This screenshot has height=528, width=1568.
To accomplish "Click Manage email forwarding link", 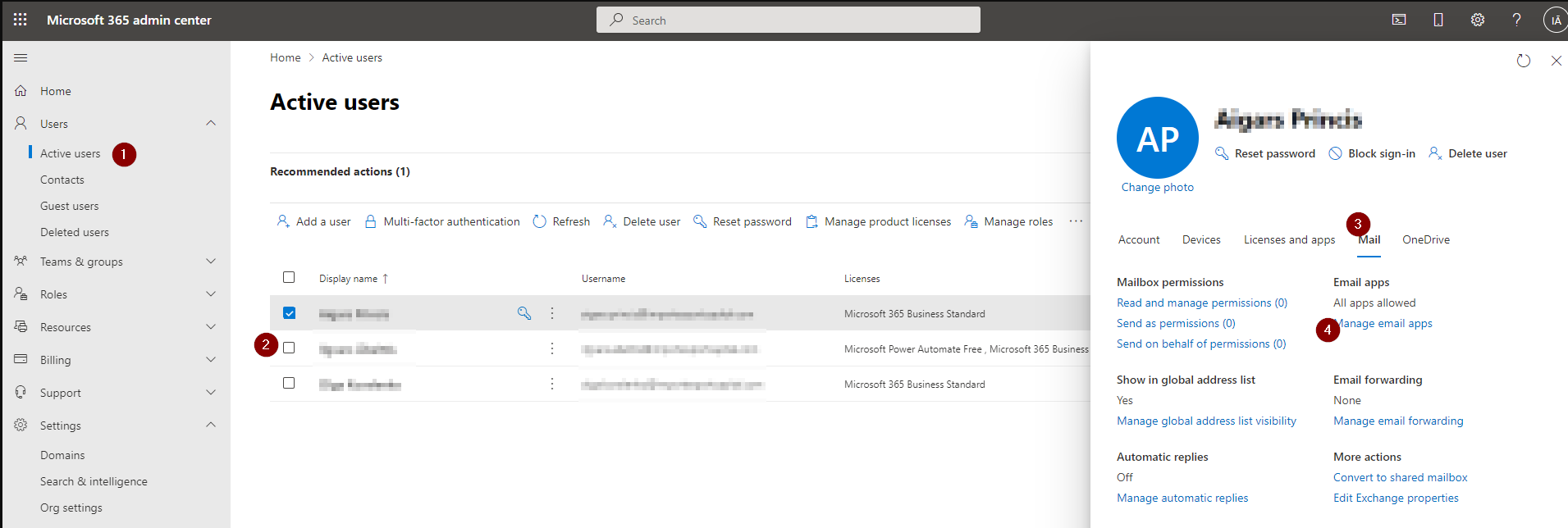I will pyautogui.click(x=1398, y=421).
